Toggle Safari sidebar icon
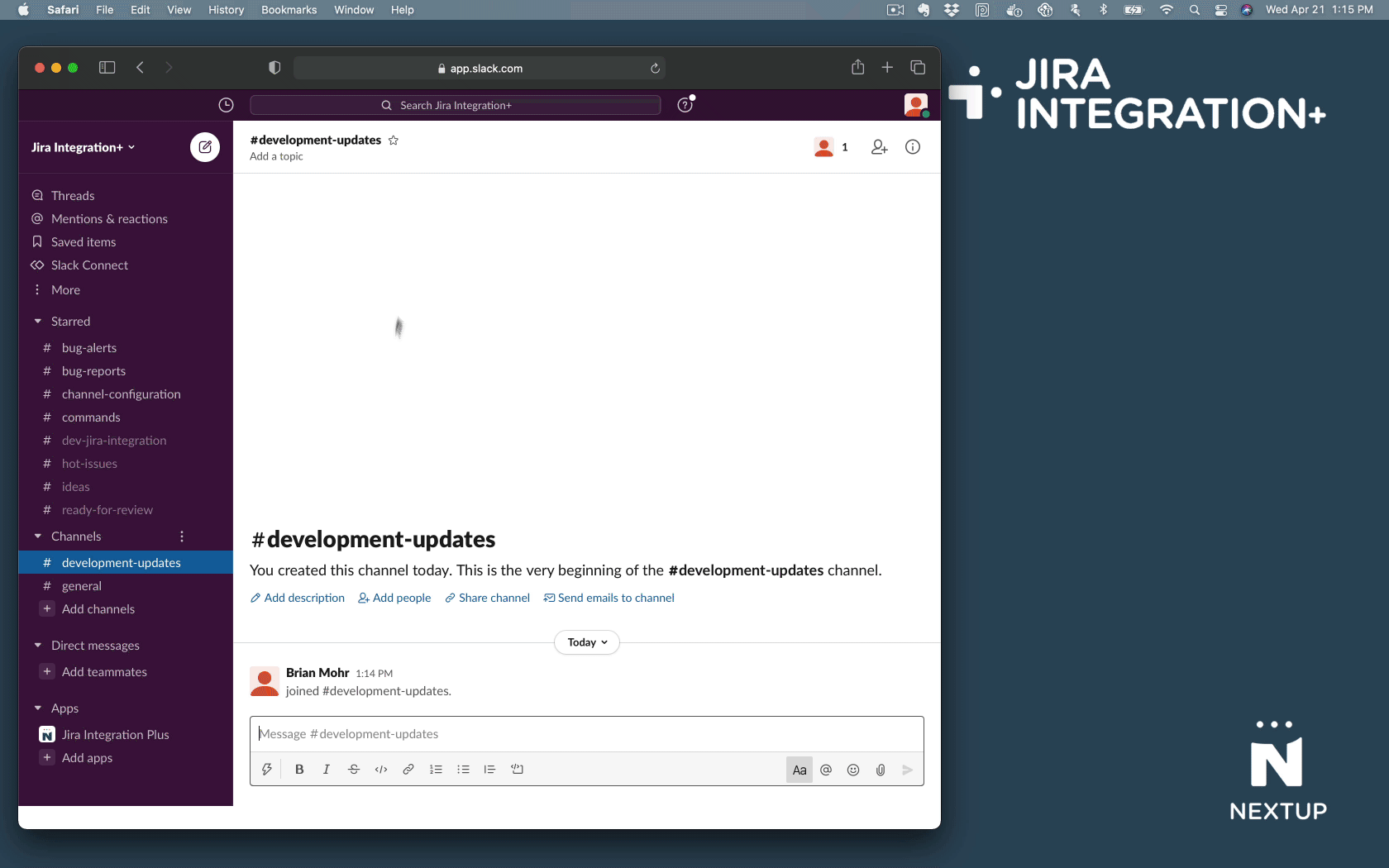 tap(107, 68)
